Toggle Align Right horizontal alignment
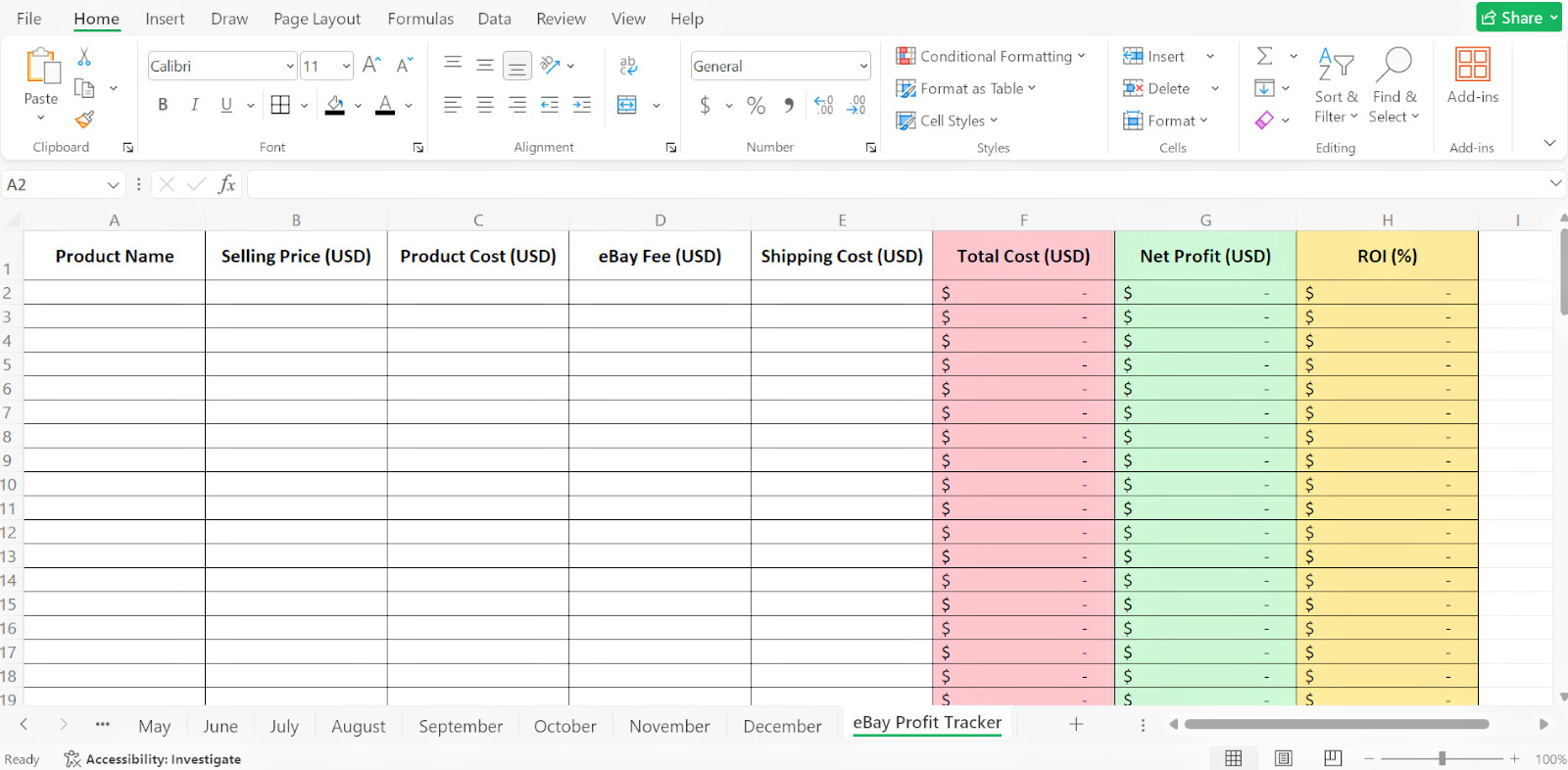1568x770 pixels. [x=517, y=105]
